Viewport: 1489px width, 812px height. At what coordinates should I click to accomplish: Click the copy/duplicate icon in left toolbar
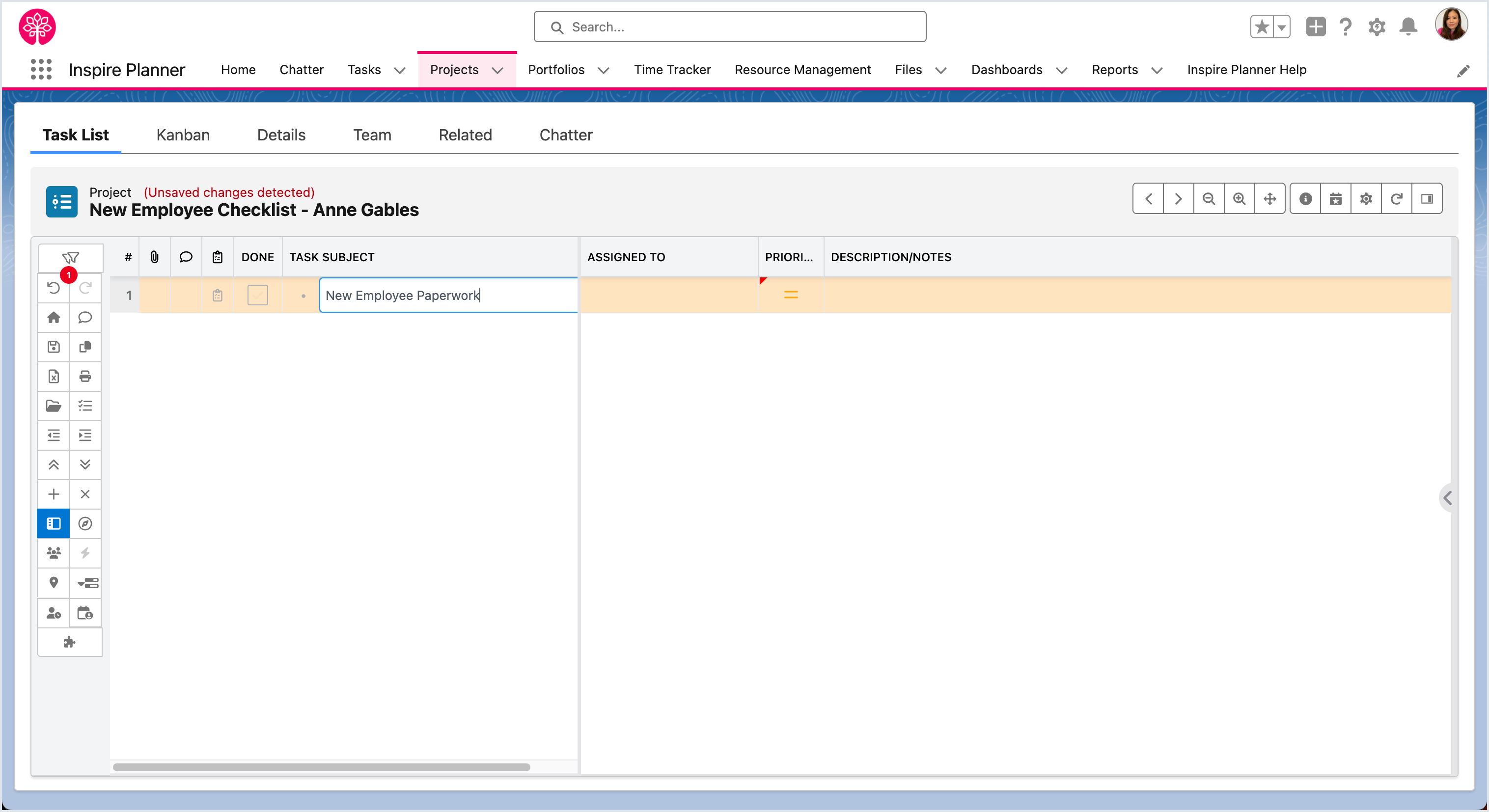[x=85, y=347]
